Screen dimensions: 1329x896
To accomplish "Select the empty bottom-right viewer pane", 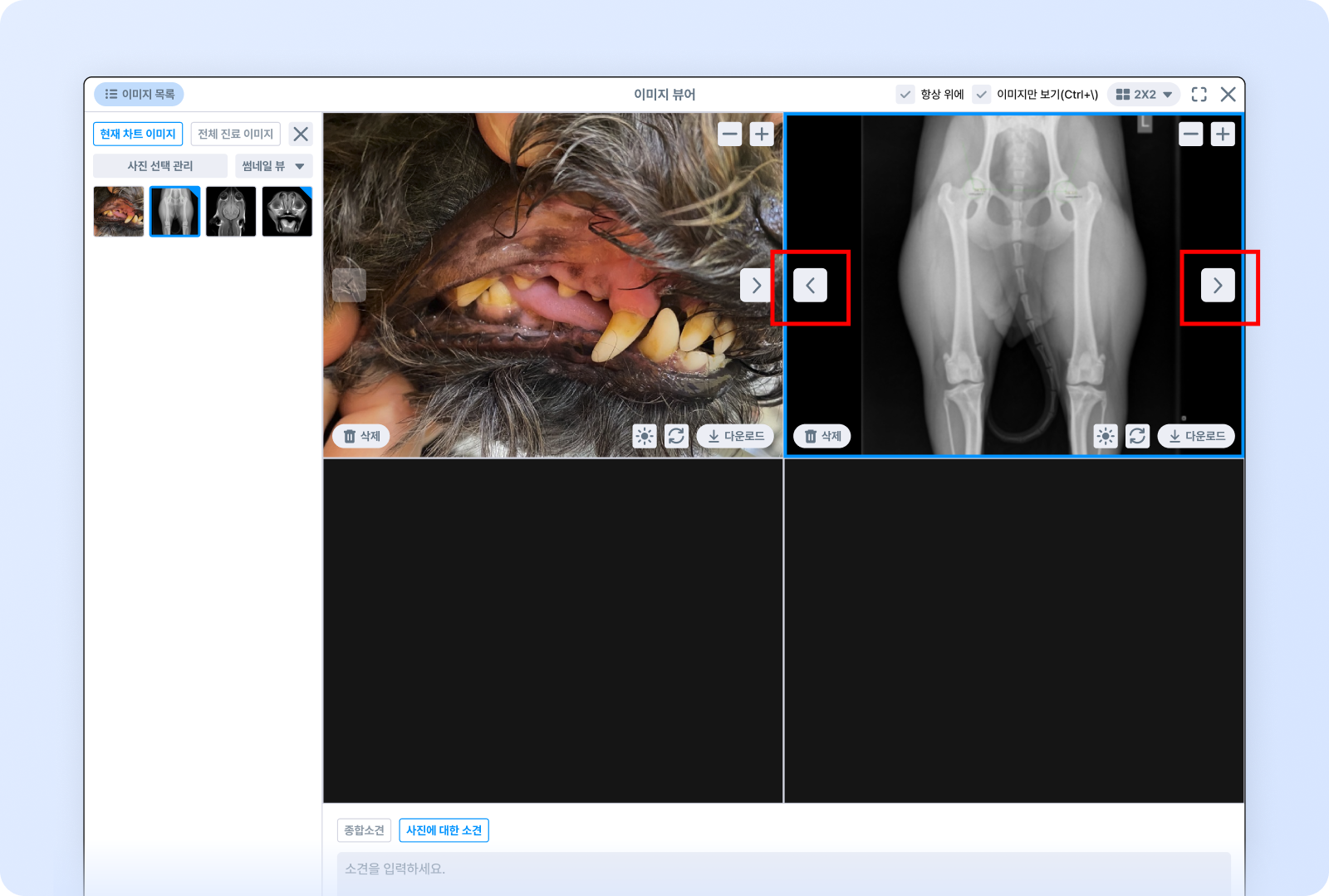I will click(x=1014, y=631).
